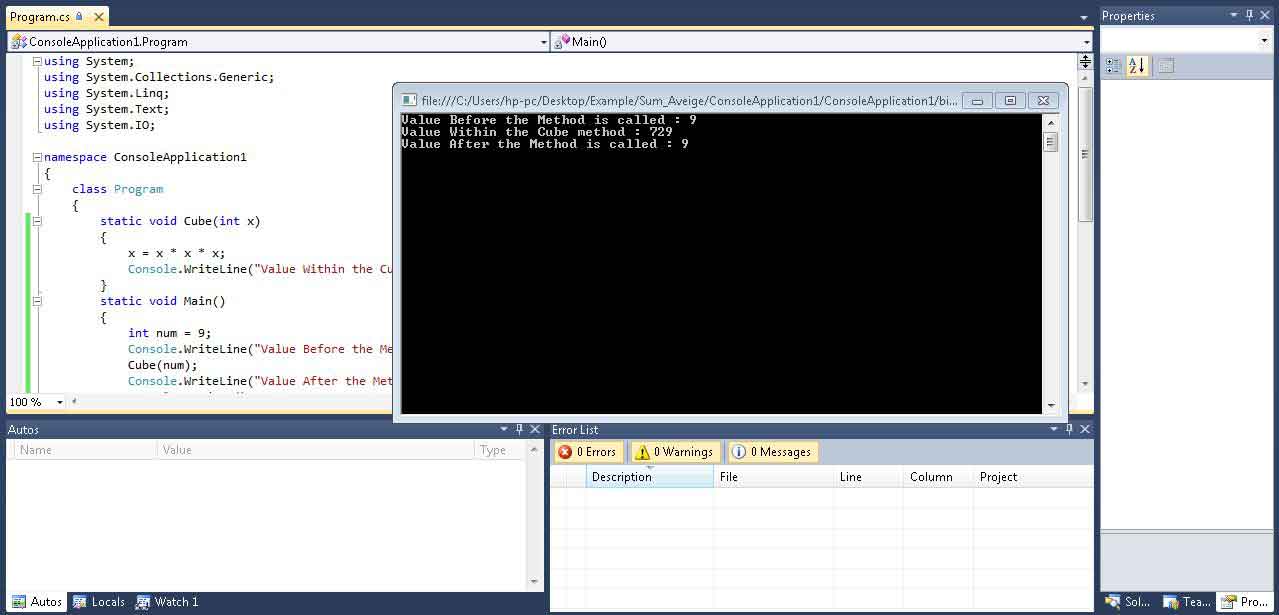The image size is (1279, 615).
Task: Sort Error List by Description column
Action: pyautogui.click(x=649, y=477)
